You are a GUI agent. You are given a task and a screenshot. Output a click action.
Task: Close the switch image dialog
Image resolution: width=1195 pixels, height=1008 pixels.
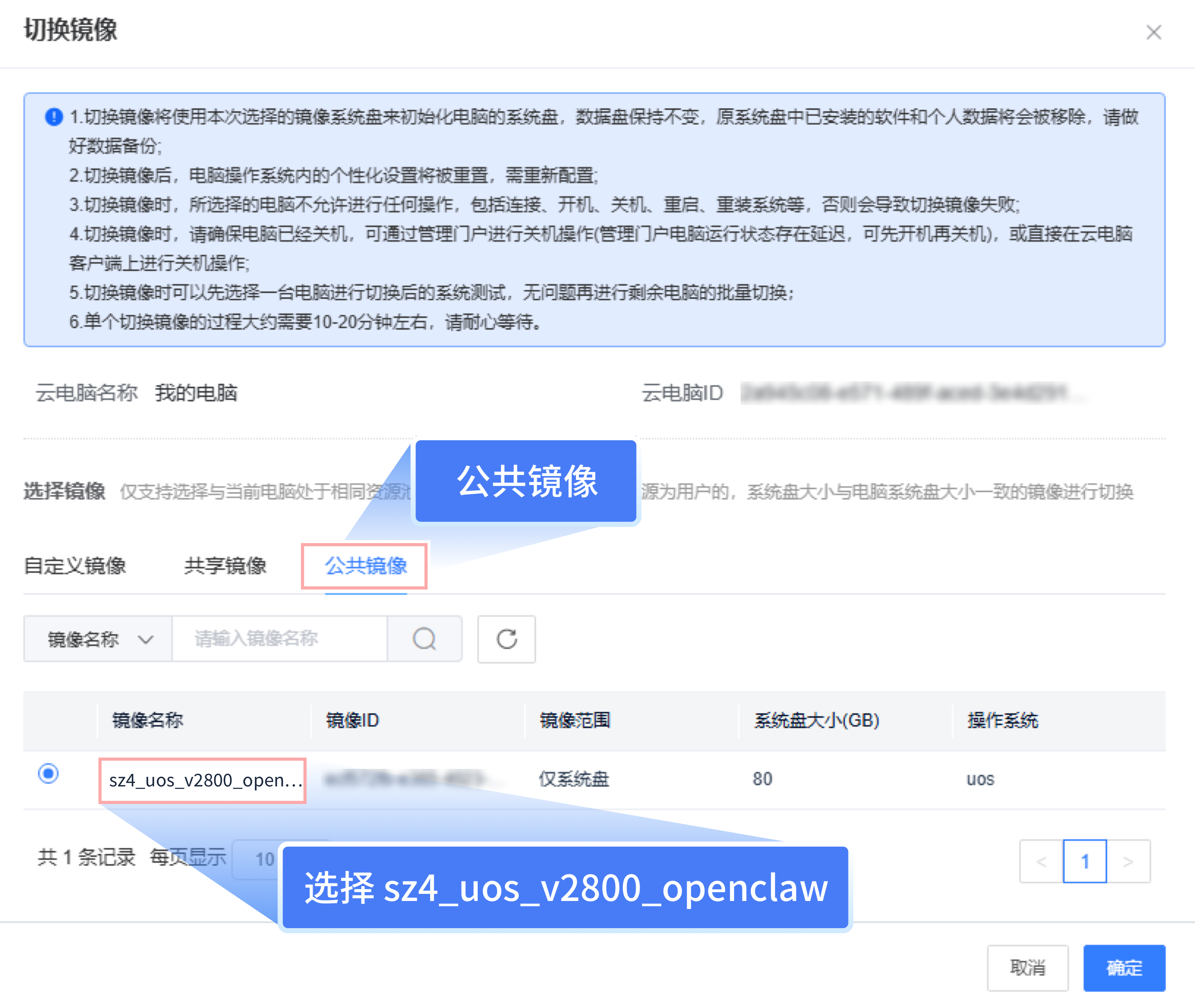pyautogui.click(x=1153, y=33)
